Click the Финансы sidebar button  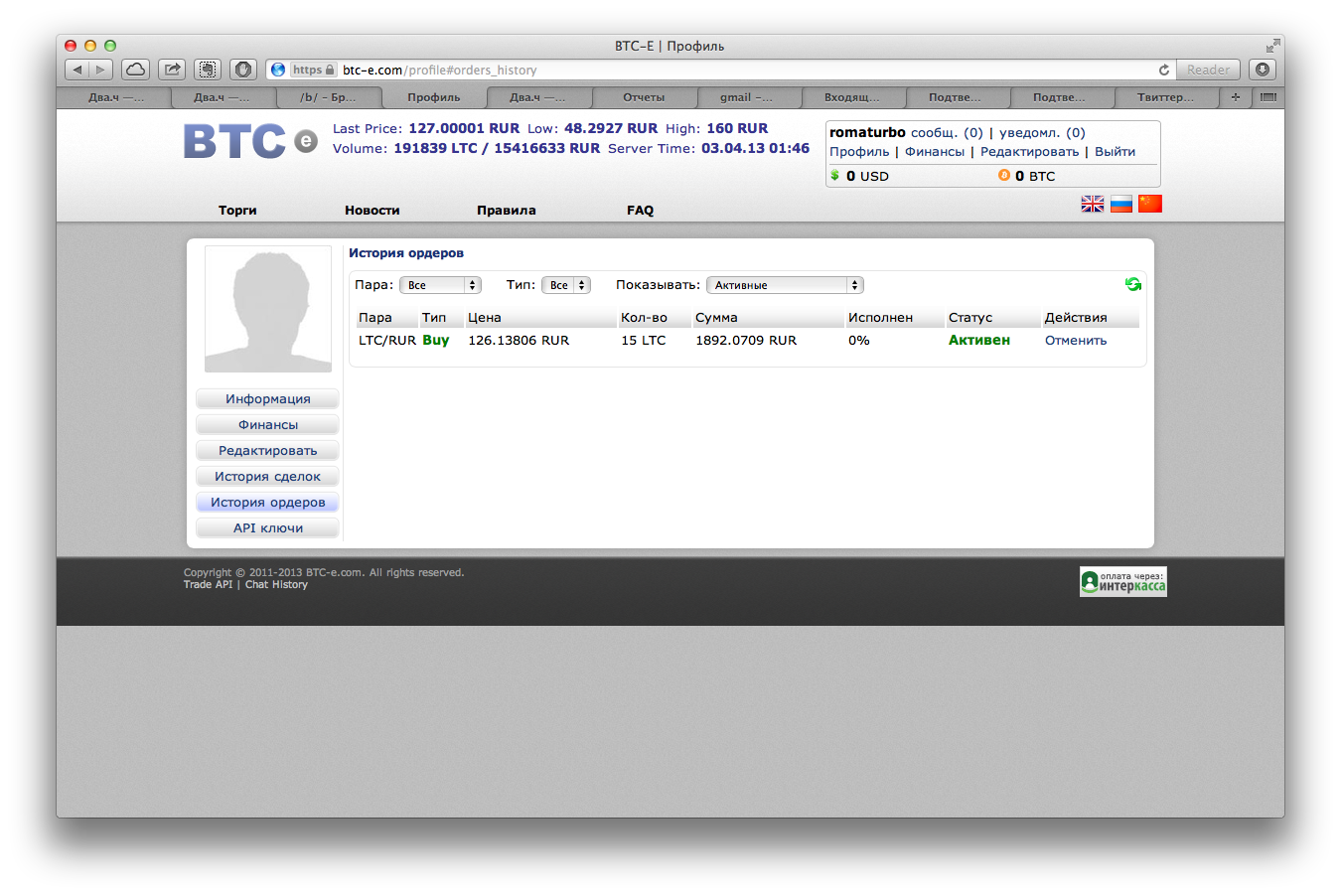click(x=268, y=424)
